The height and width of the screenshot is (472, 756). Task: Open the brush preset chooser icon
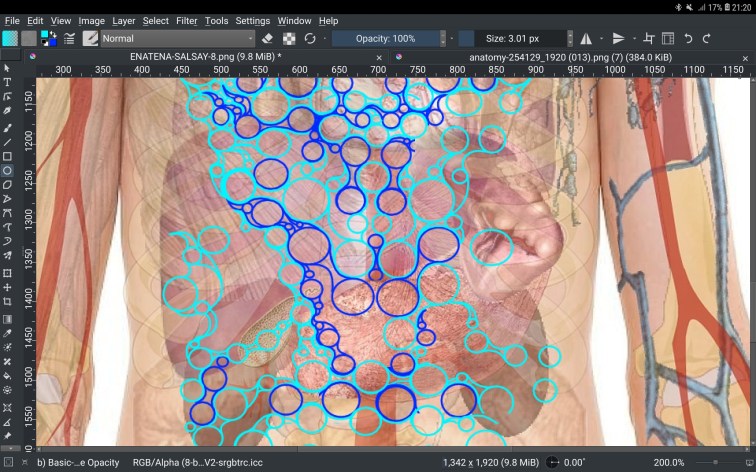[x=90, y=38]
